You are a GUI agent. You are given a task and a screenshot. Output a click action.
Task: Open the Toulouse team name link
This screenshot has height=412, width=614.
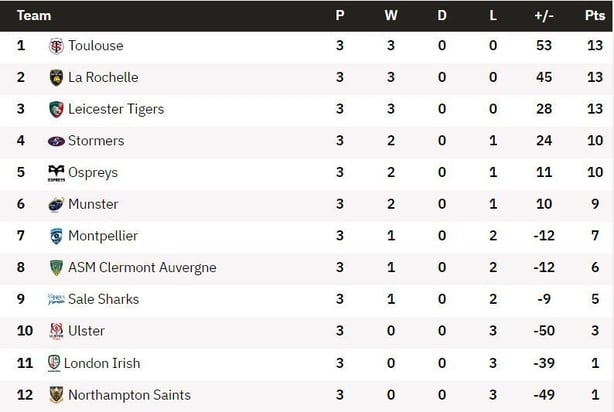coord(96,46)
